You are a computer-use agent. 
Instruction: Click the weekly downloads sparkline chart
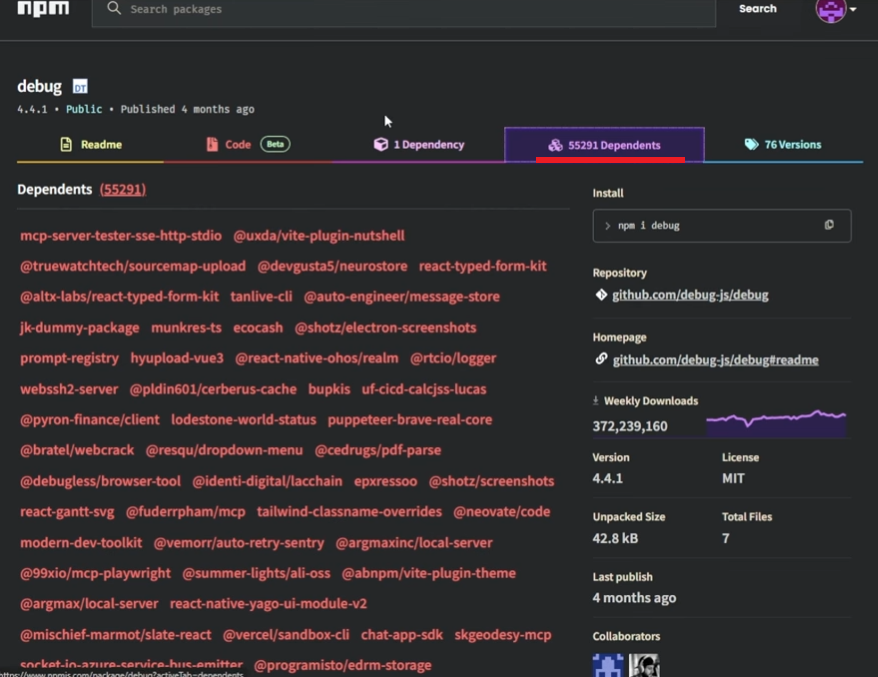(x=776, y=423)
